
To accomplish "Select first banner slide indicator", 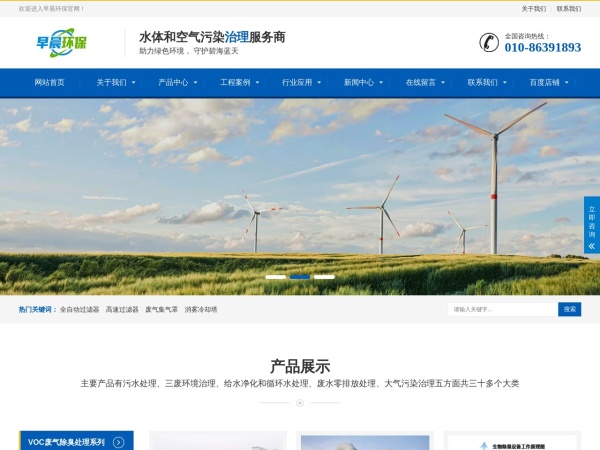I will (x=276, y=277).
